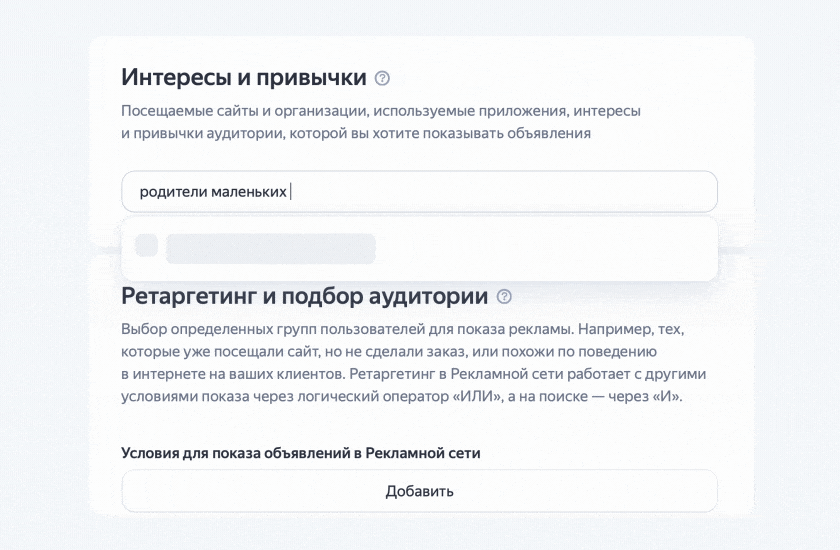
Task: Click the empty right end of the interests field
Action: pos(650,191)
